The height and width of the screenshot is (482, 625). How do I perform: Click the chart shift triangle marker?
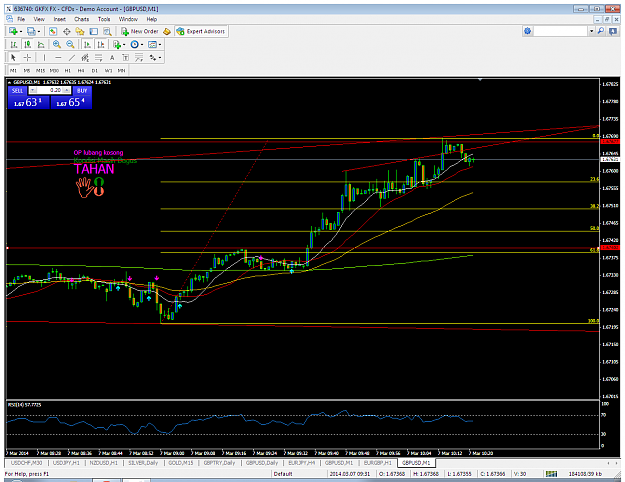[480, 80]
